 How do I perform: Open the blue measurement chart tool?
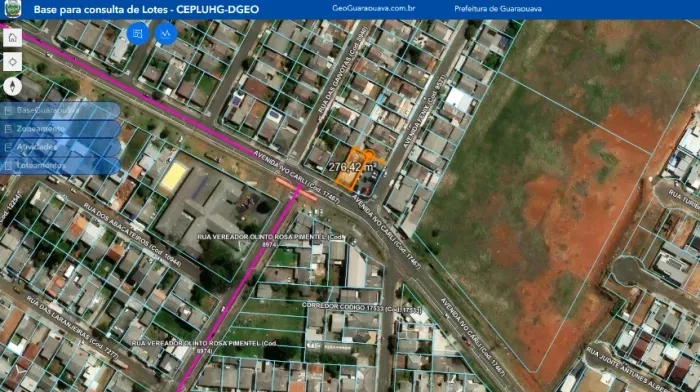click(166, 33)
